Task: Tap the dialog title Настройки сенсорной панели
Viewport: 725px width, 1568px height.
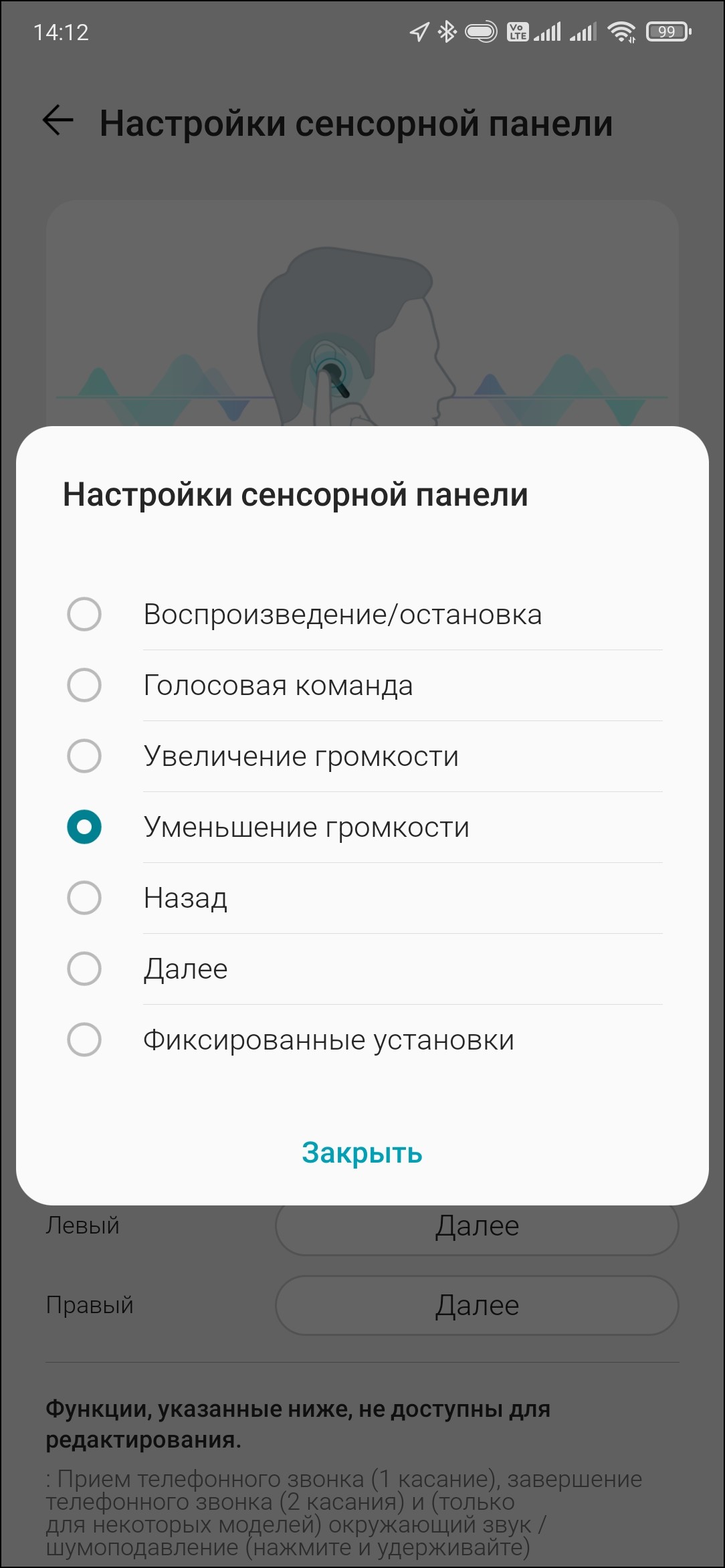Action: pyautogui.click(x=296, y=495)
